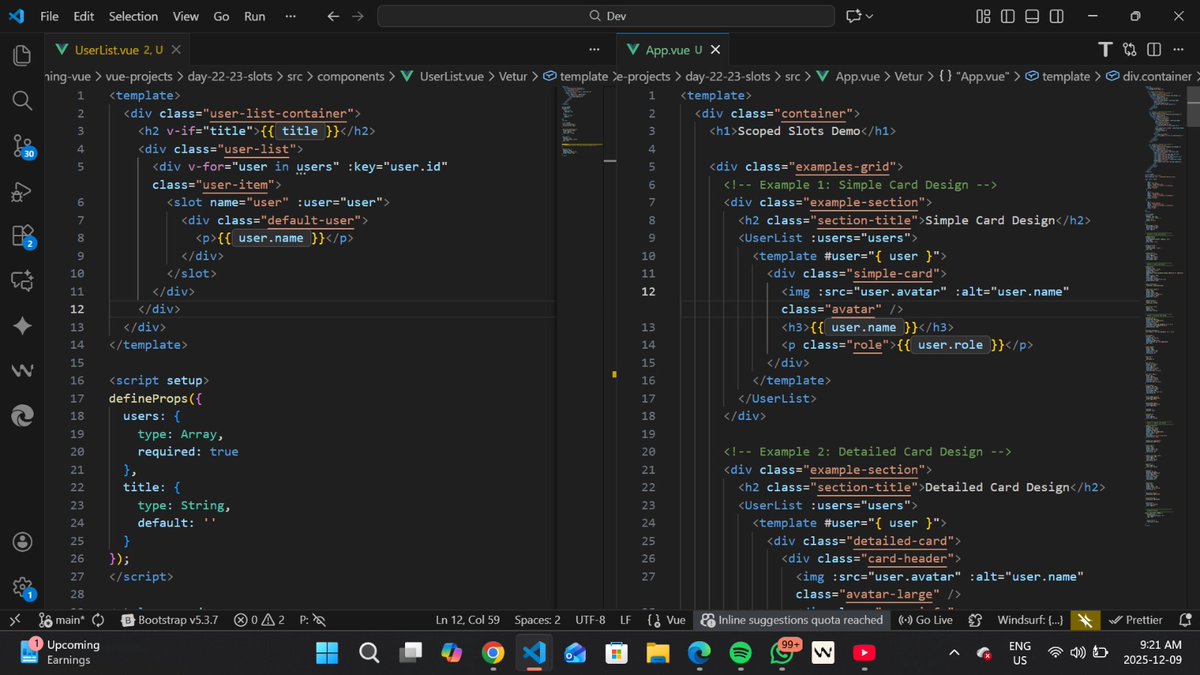The width and height of the screenshot is (1200, 675).
Task: Click 'Inline suggestions quota reached' status item
Action: point(792,620)
